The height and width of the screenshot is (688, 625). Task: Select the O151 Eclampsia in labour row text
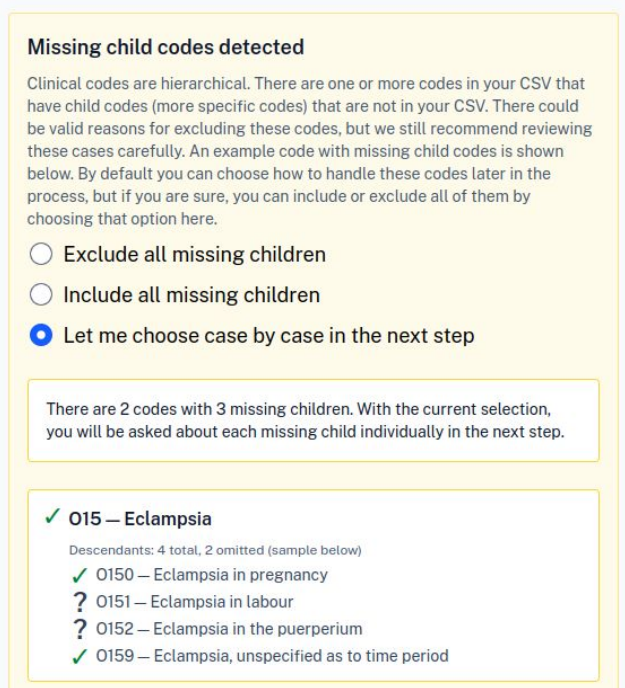click(x=194, y=602)
